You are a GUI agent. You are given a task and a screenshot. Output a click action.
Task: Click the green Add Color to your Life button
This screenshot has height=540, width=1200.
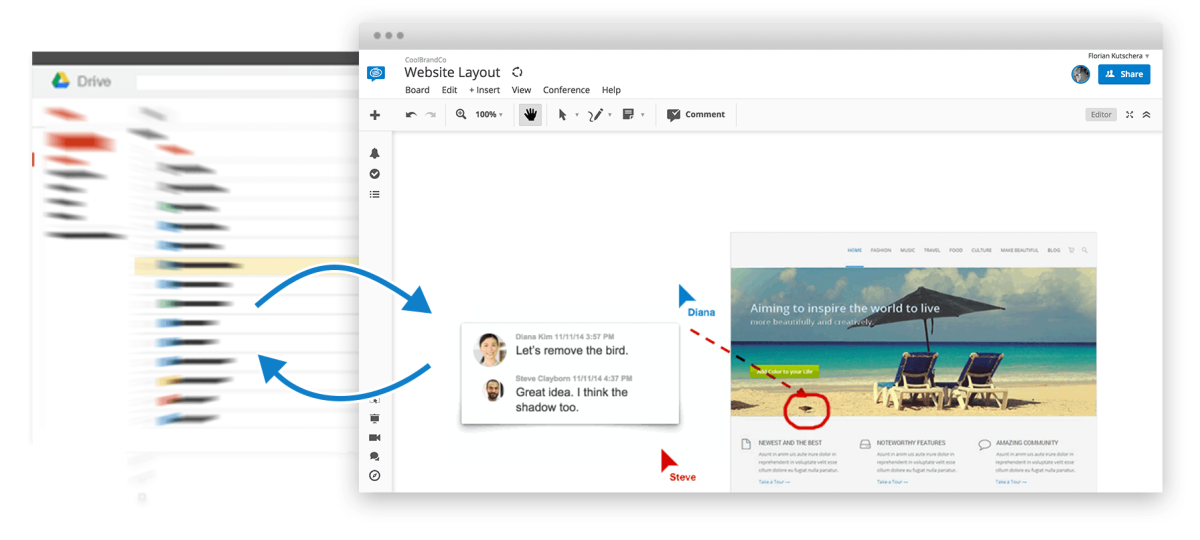click(785, 371)
